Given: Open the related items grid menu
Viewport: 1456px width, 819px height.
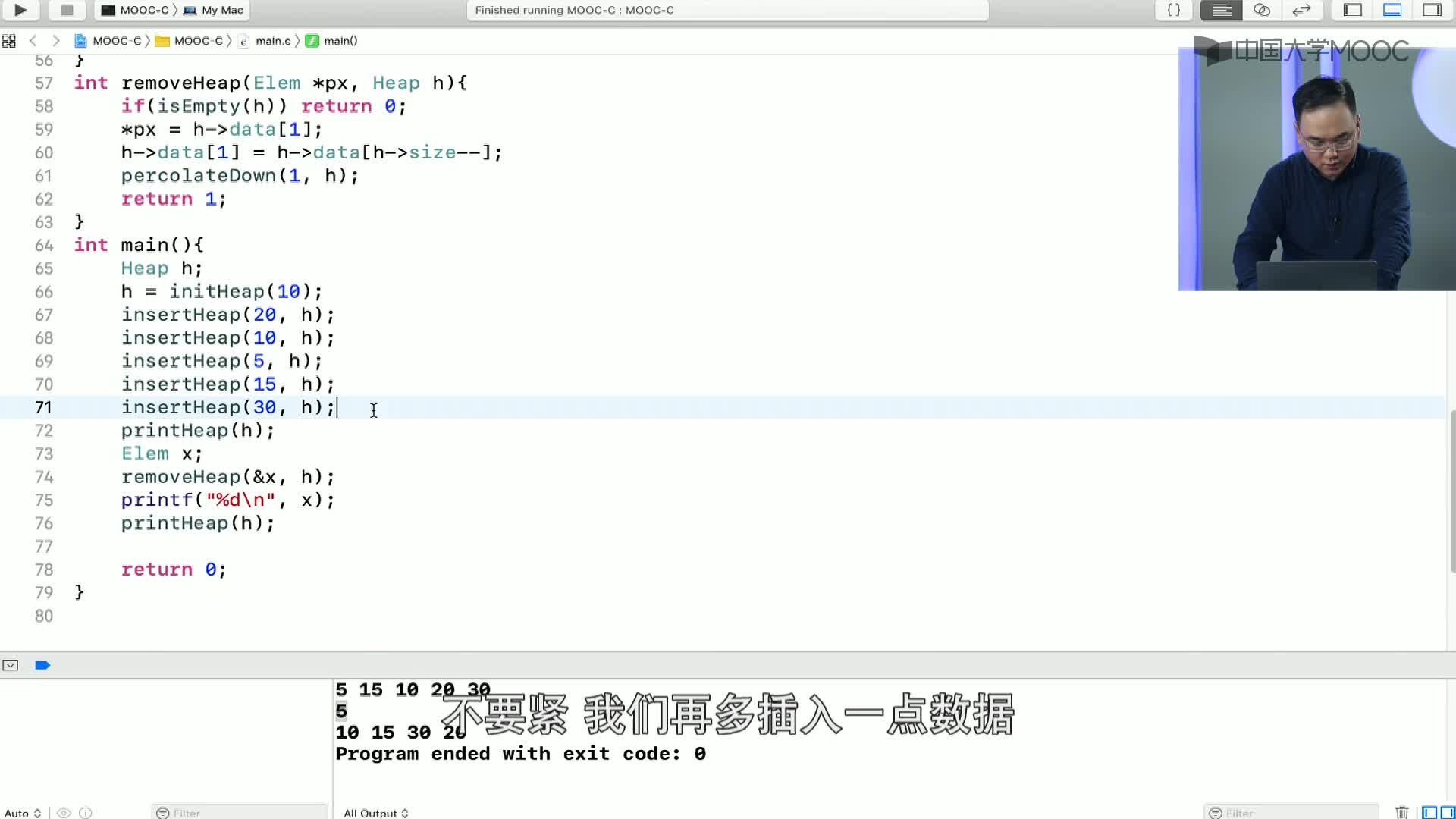Looking at the screenshot, I should click(x=9, y=41).
